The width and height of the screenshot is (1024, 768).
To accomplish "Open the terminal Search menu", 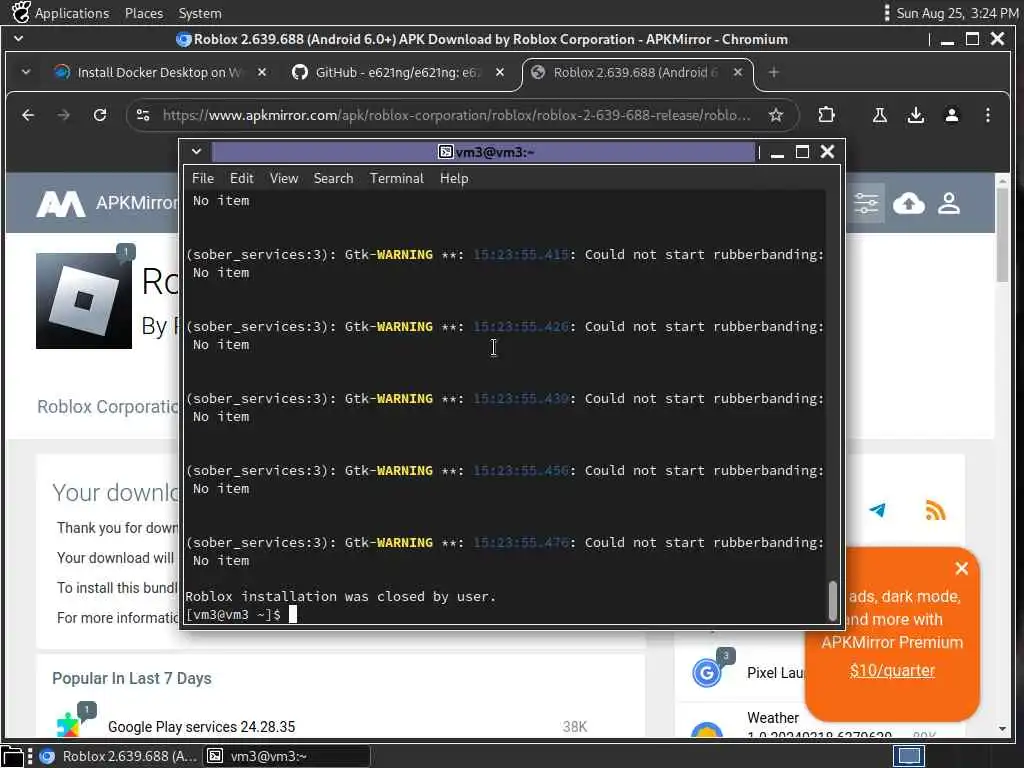I will (333, 178).
